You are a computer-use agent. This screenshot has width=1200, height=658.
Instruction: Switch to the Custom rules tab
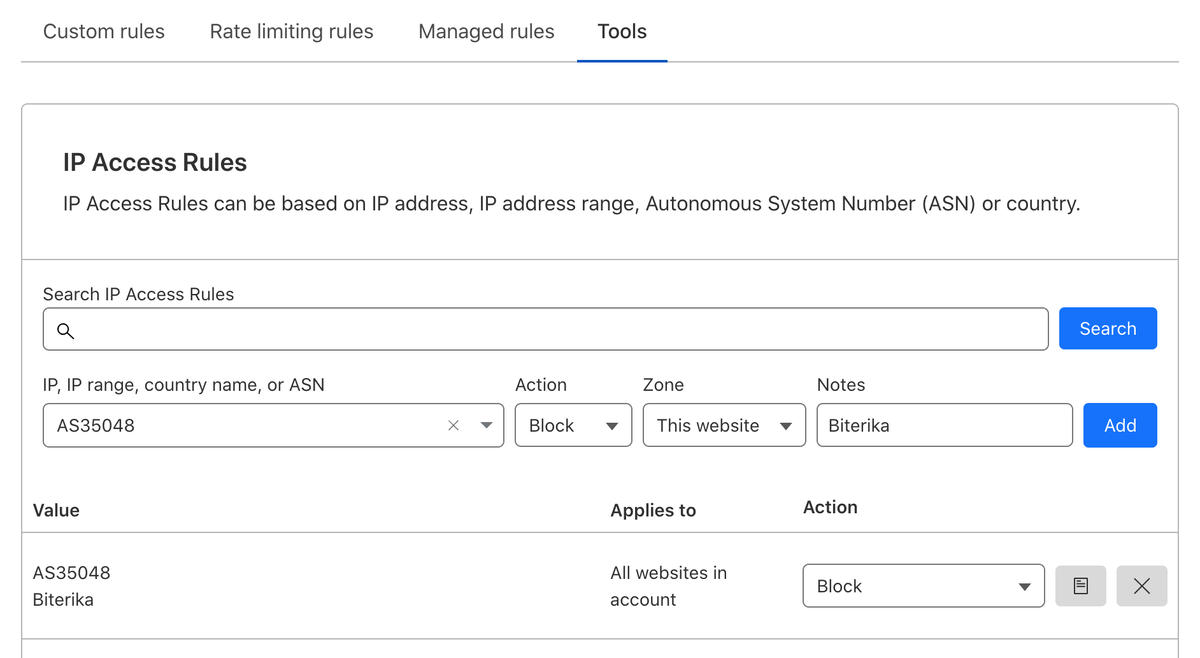(104, 32)
